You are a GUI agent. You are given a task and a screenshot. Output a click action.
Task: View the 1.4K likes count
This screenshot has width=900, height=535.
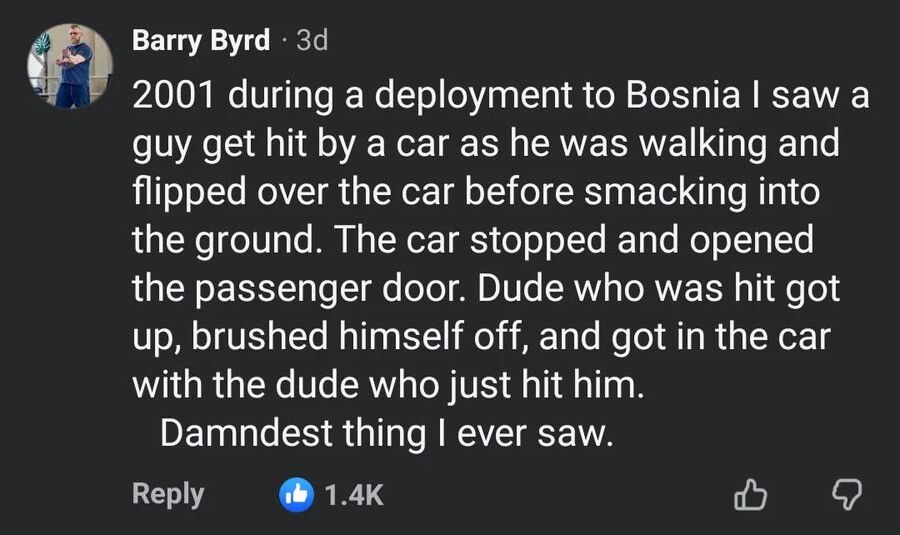[355, 494]
